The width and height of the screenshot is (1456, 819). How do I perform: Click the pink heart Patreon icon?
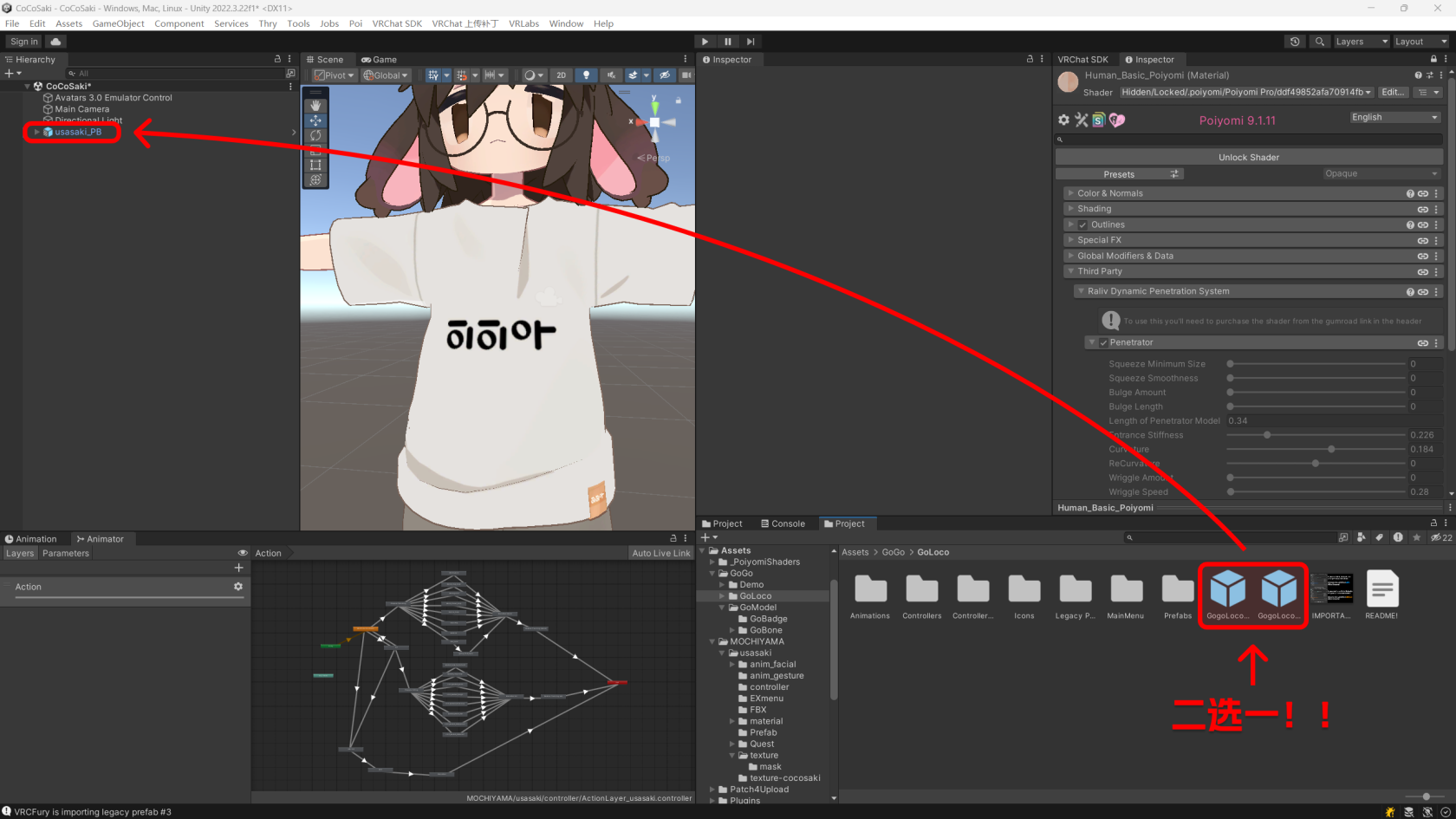pos(1117,120)
